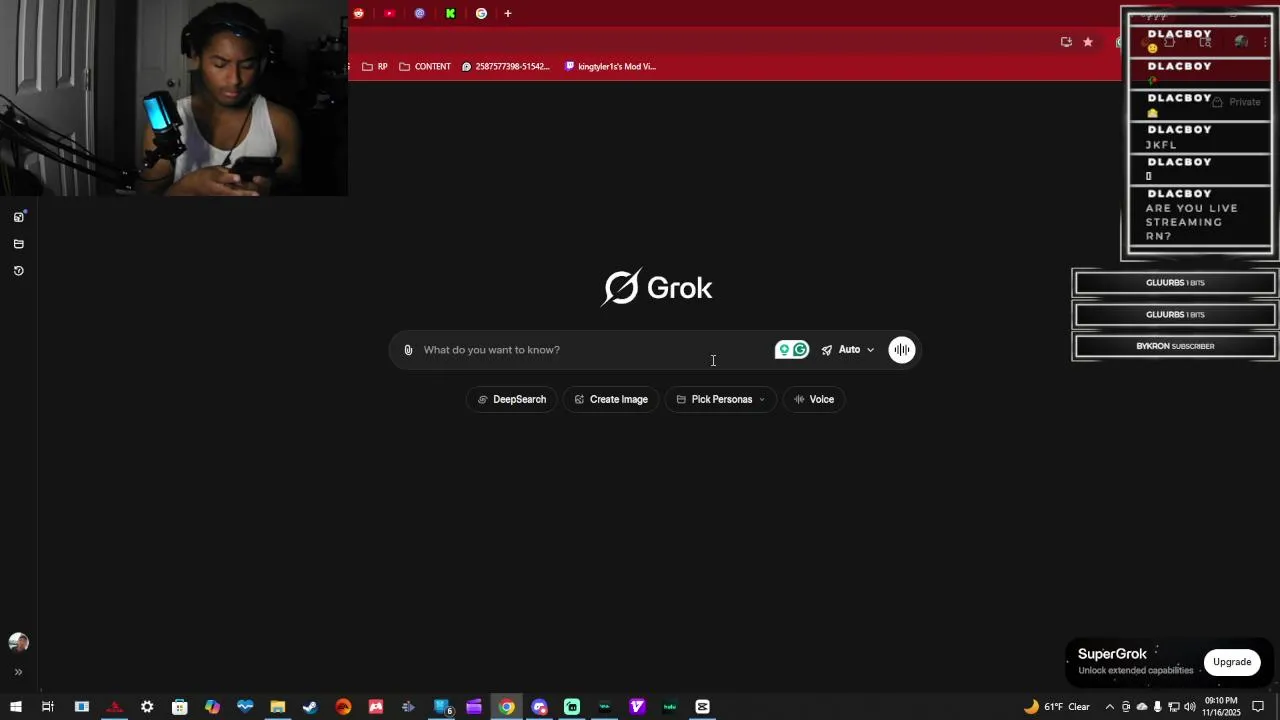
Task: Open the weather widget showing 61°F Clear
Action: pyautogui.click(x=1057, y=707)
